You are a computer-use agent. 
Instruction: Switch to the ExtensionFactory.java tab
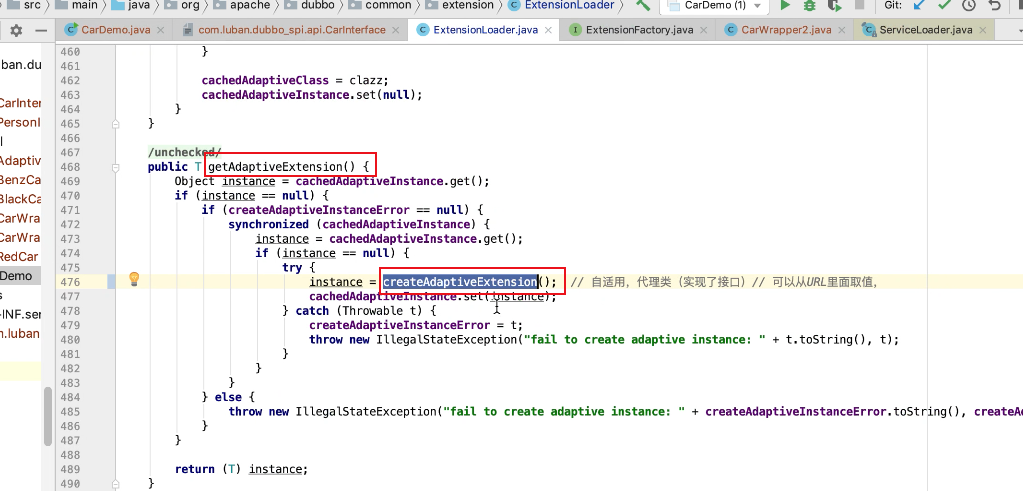[639, 30]
